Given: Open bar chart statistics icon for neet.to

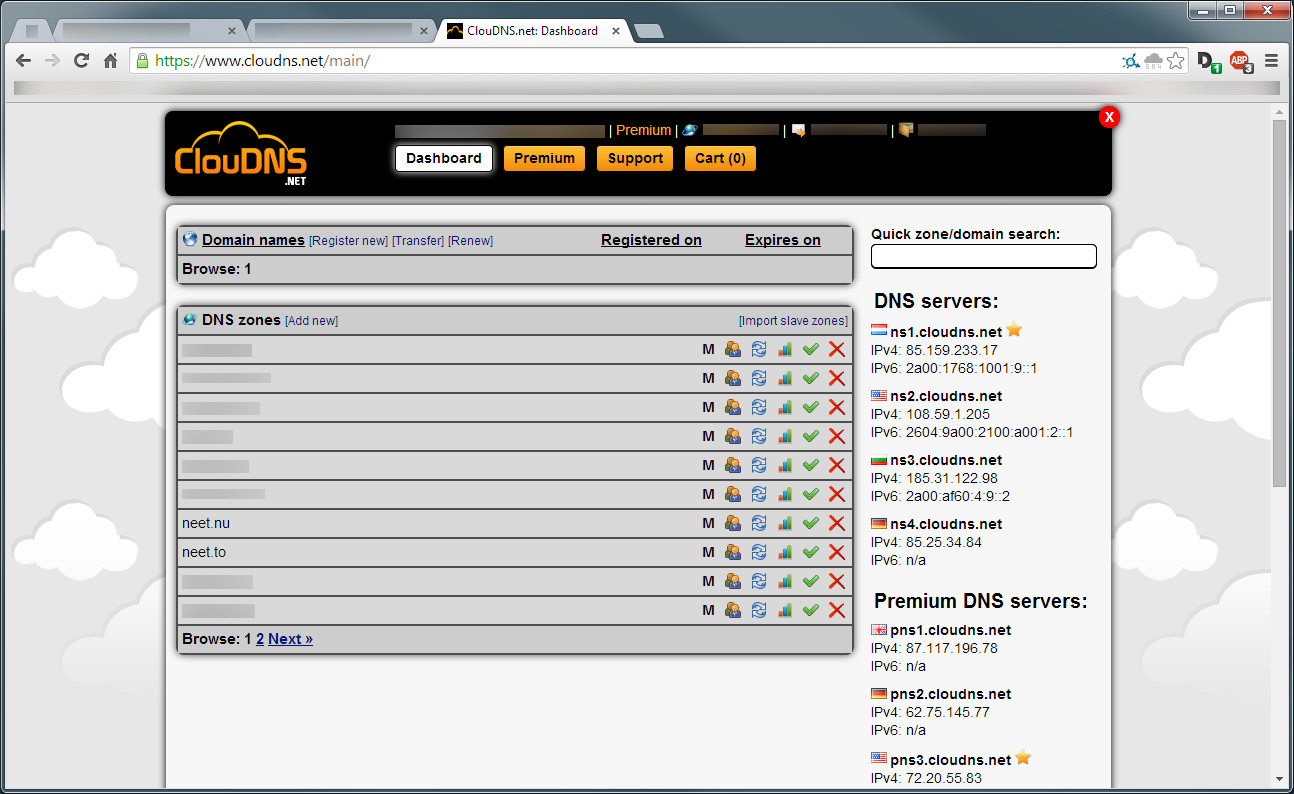Looking at the screenshot, I should 784,552.
